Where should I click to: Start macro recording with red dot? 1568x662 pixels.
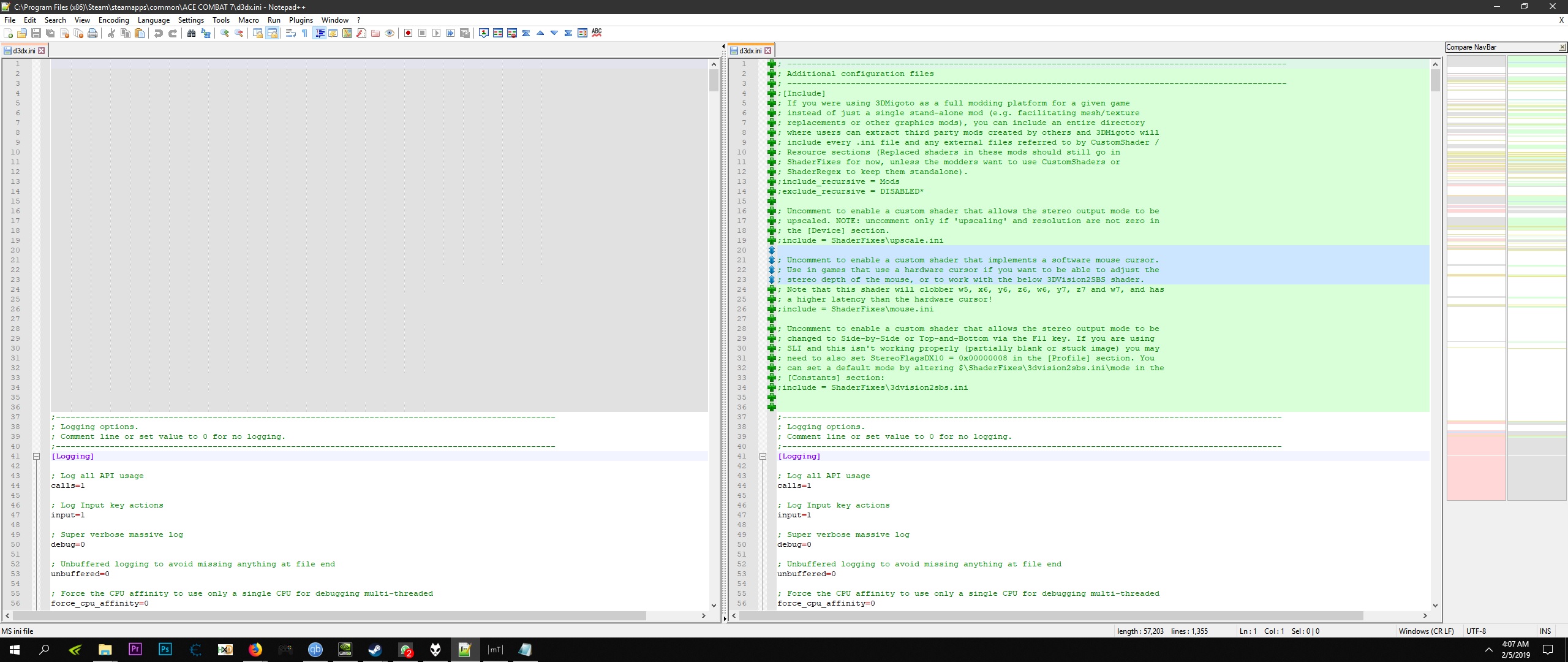pos(408,33)
